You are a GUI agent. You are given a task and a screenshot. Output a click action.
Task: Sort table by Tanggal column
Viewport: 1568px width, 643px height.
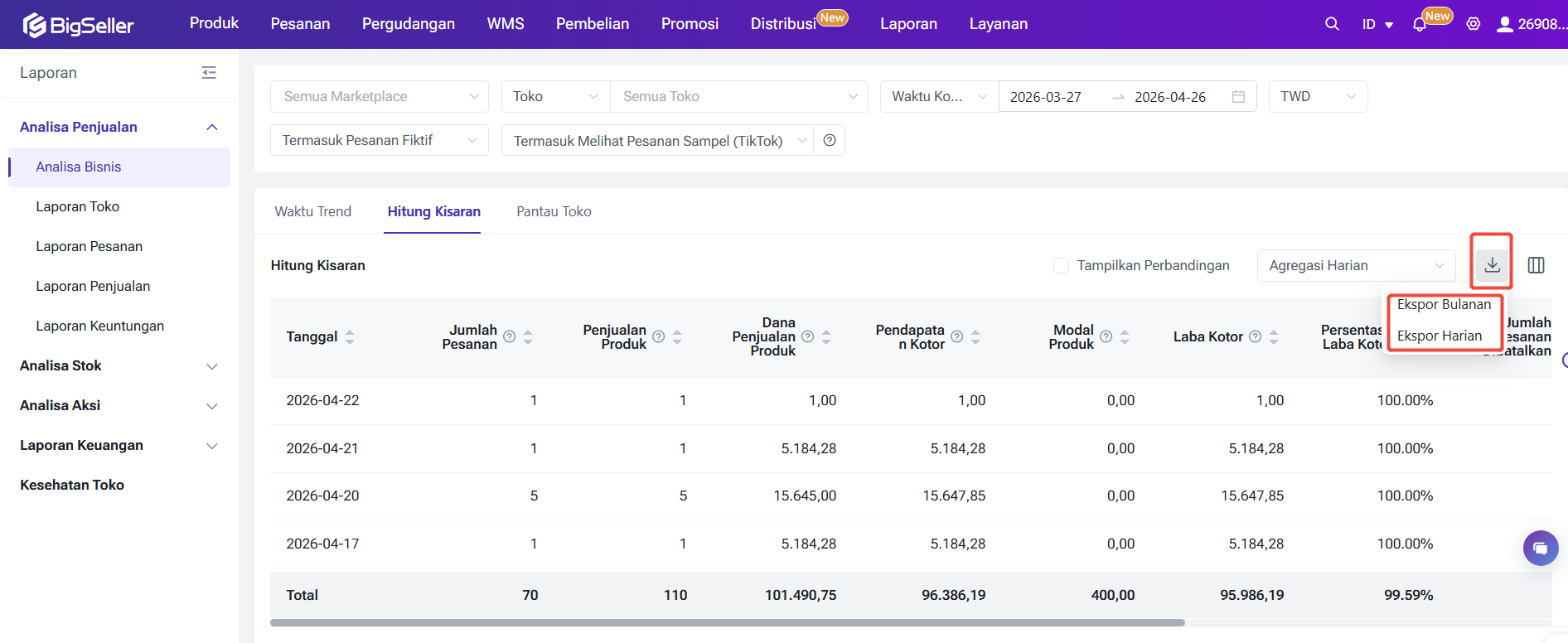pos(350,336)
